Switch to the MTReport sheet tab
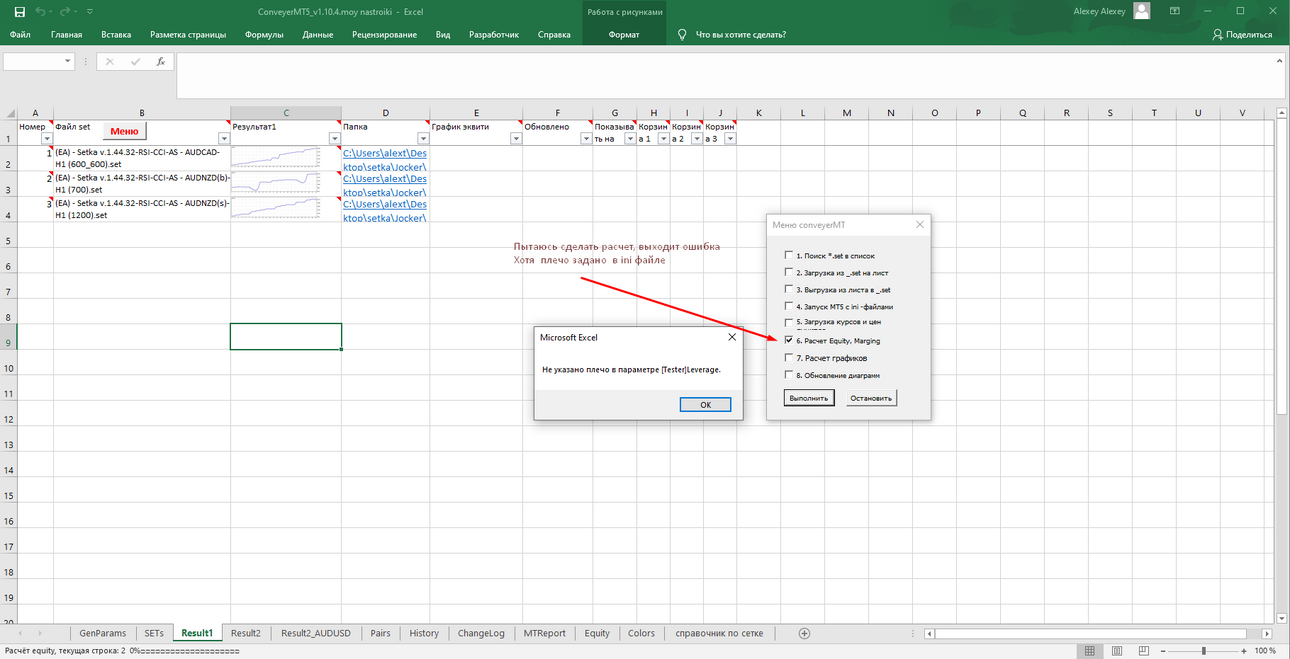 pyautogui.click(x=545, y=633)
